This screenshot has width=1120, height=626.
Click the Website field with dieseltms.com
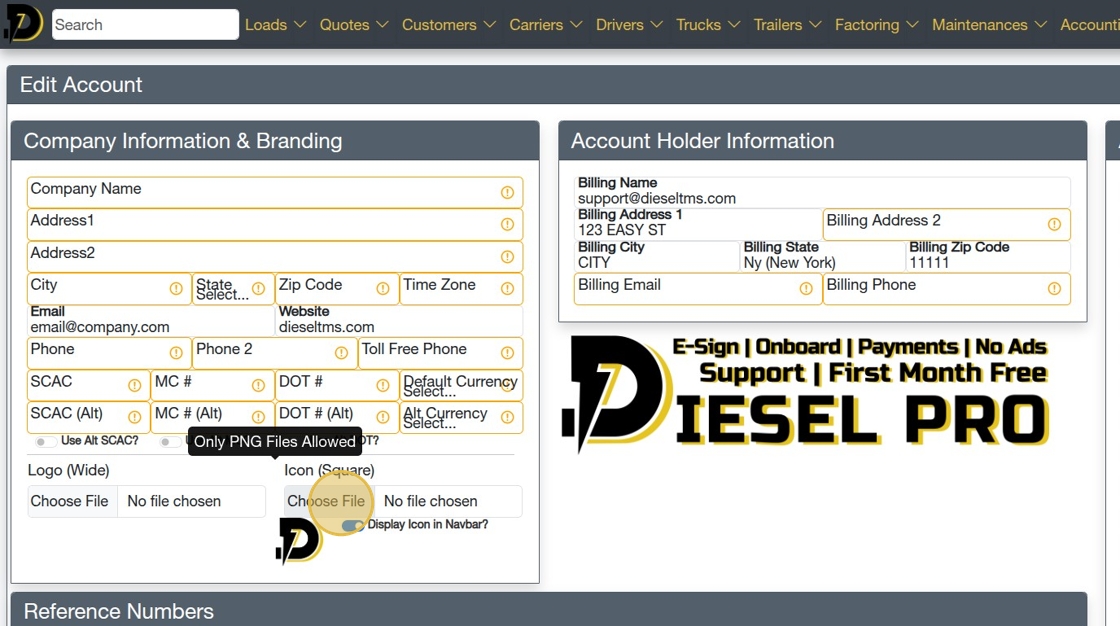[399, 320]
